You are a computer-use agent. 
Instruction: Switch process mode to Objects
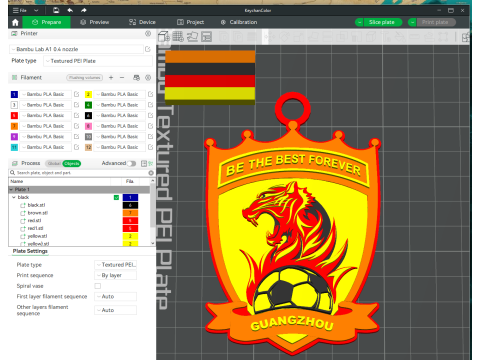click(72, 163)
